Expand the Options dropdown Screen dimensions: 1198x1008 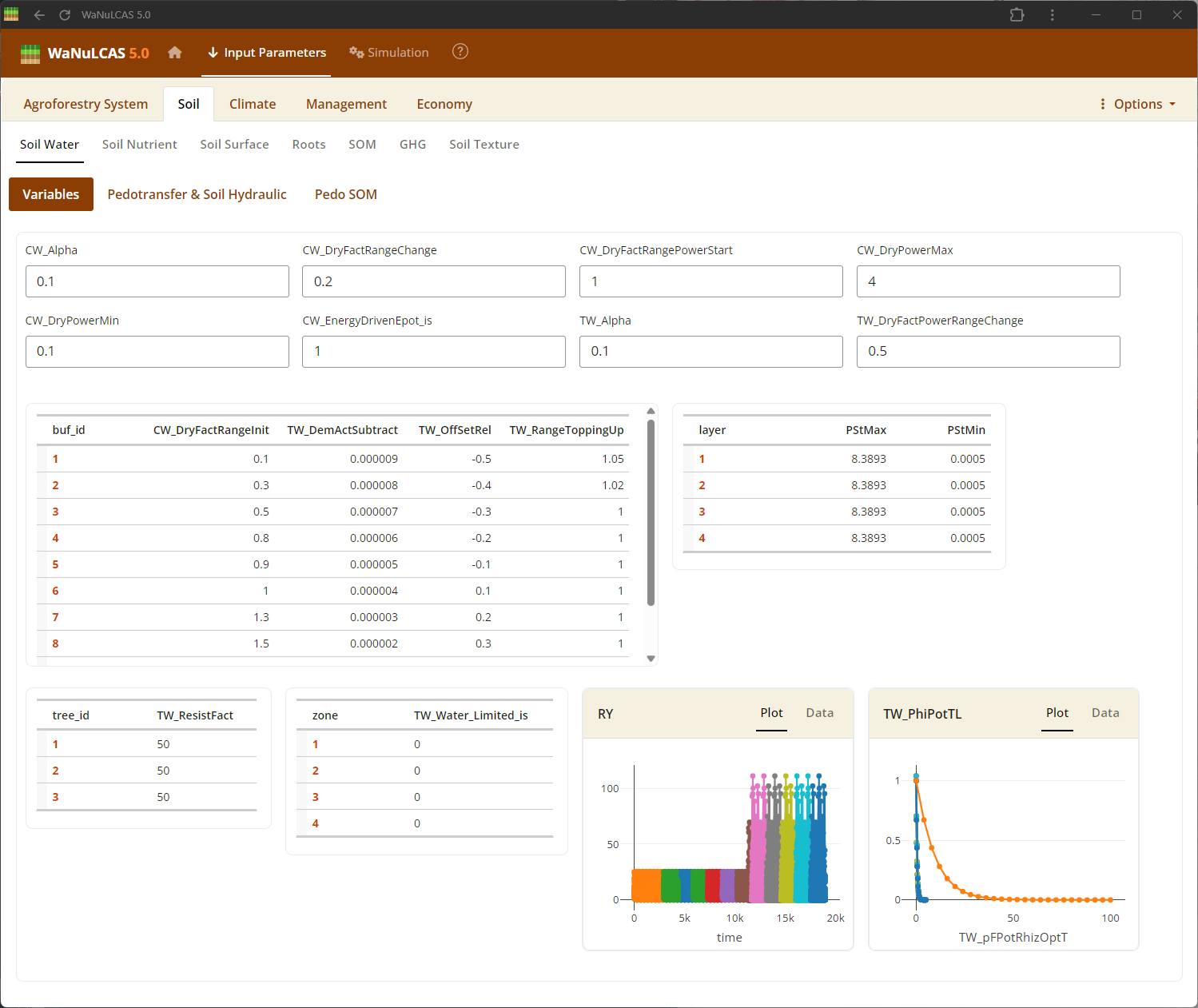pos(1138,104)
